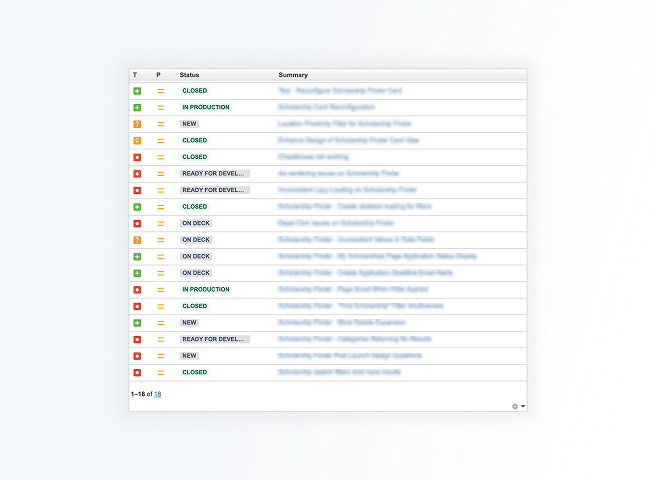Expand the dropdown arrow beside the gear icon
Screen dimensions: 656x480
[x=523, y=406]
